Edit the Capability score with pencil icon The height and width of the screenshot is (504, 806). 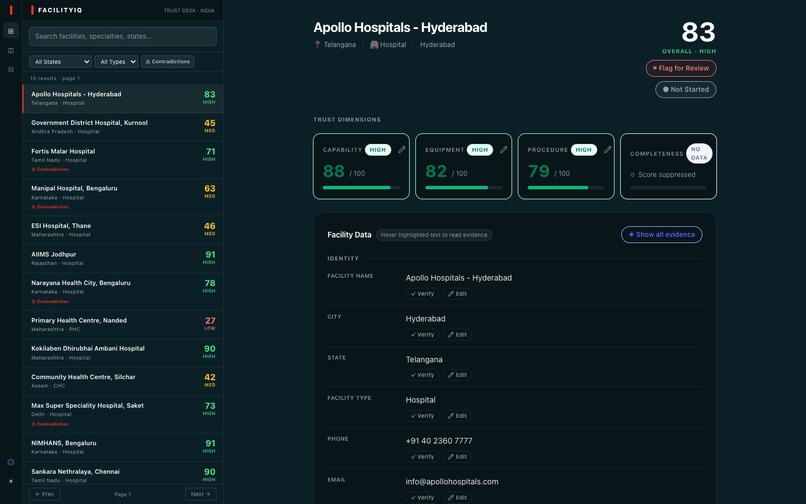tap(401, 150)
